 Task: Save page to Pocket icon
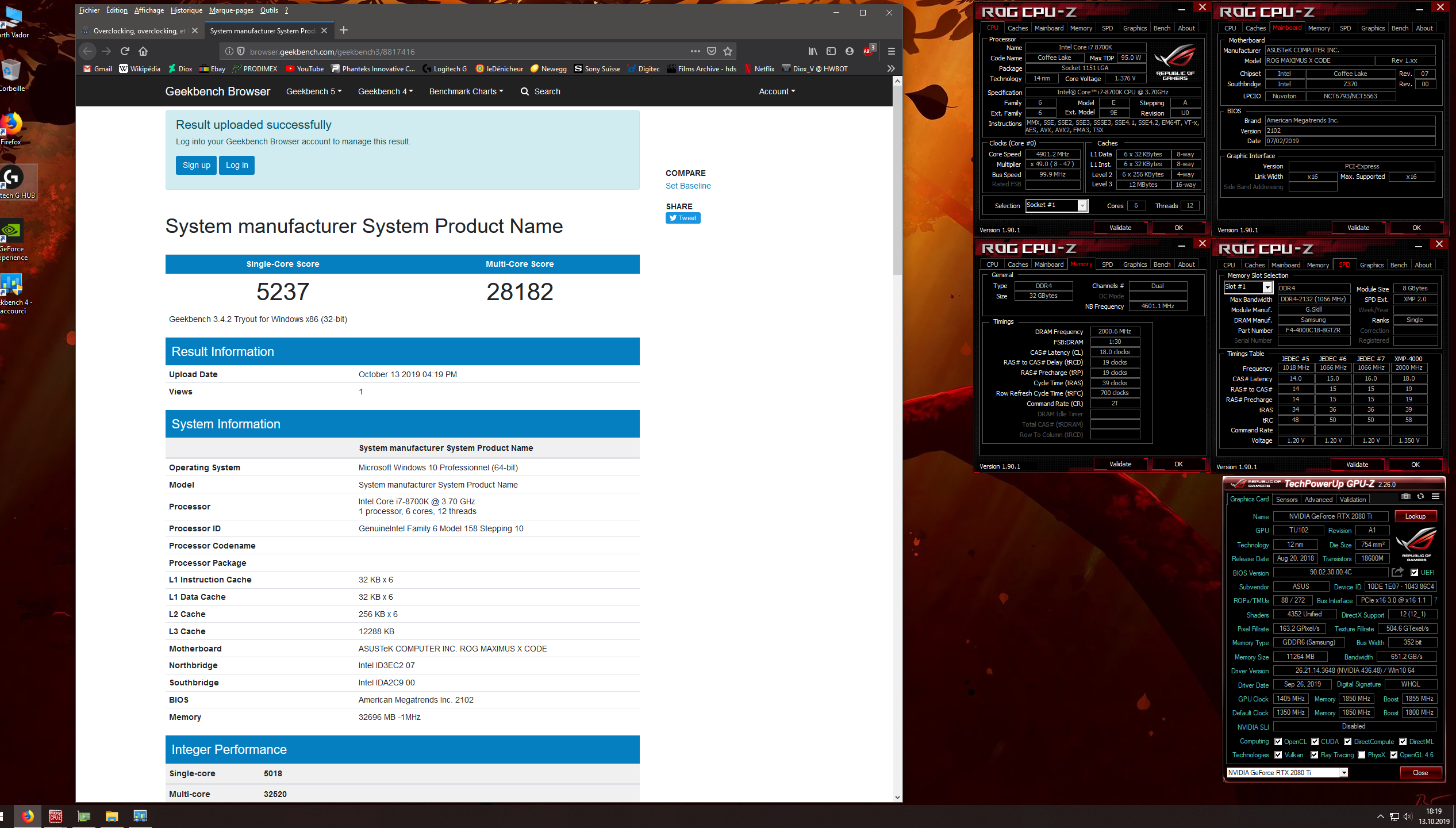point(712,51)
